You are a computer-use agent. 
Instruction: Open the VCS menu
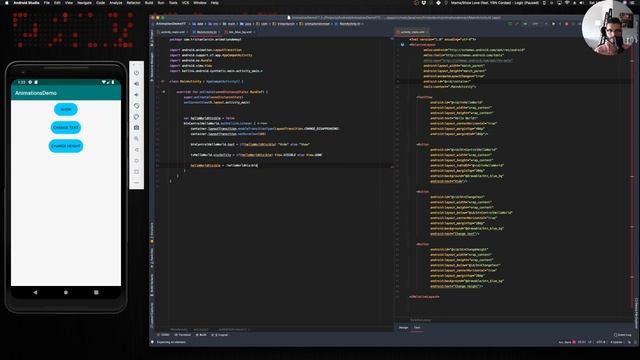click(185, 3)
